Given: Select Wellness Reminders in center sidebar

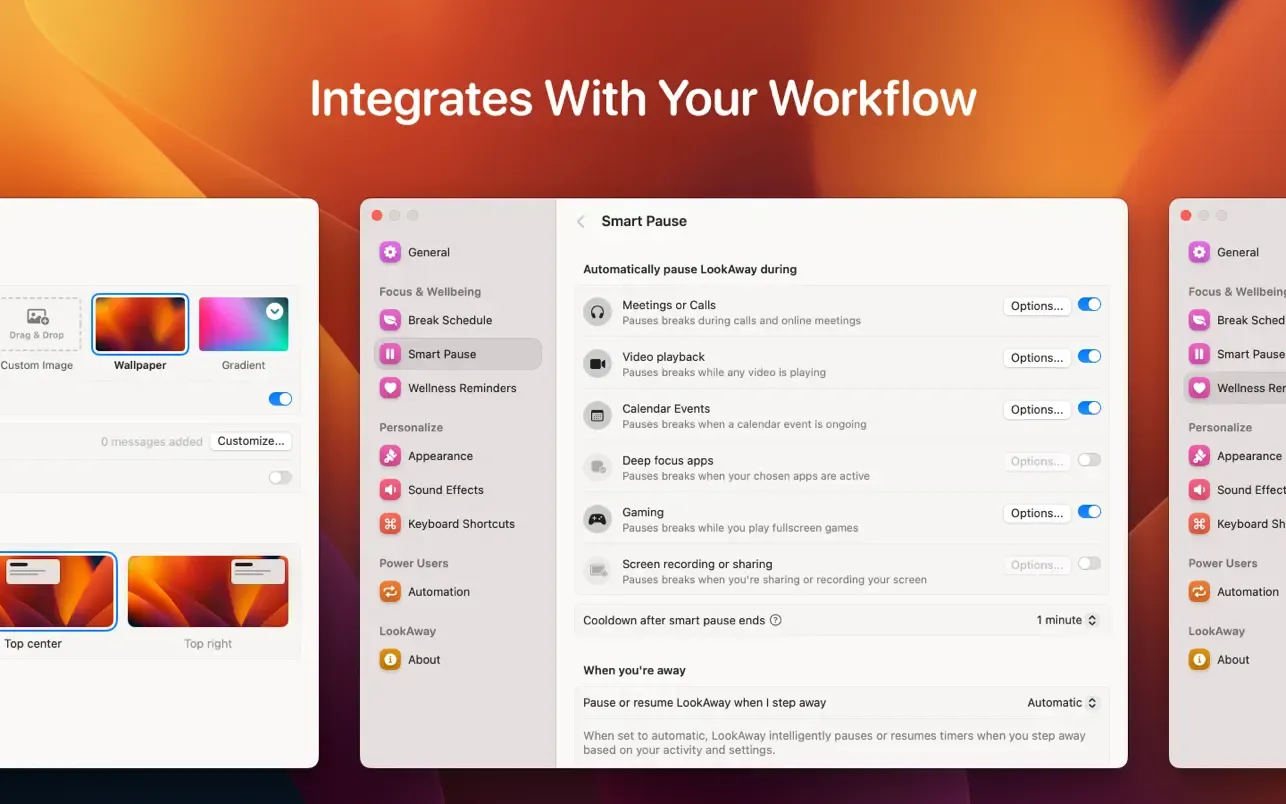Looking at the screenshot, I should (460, 388).
